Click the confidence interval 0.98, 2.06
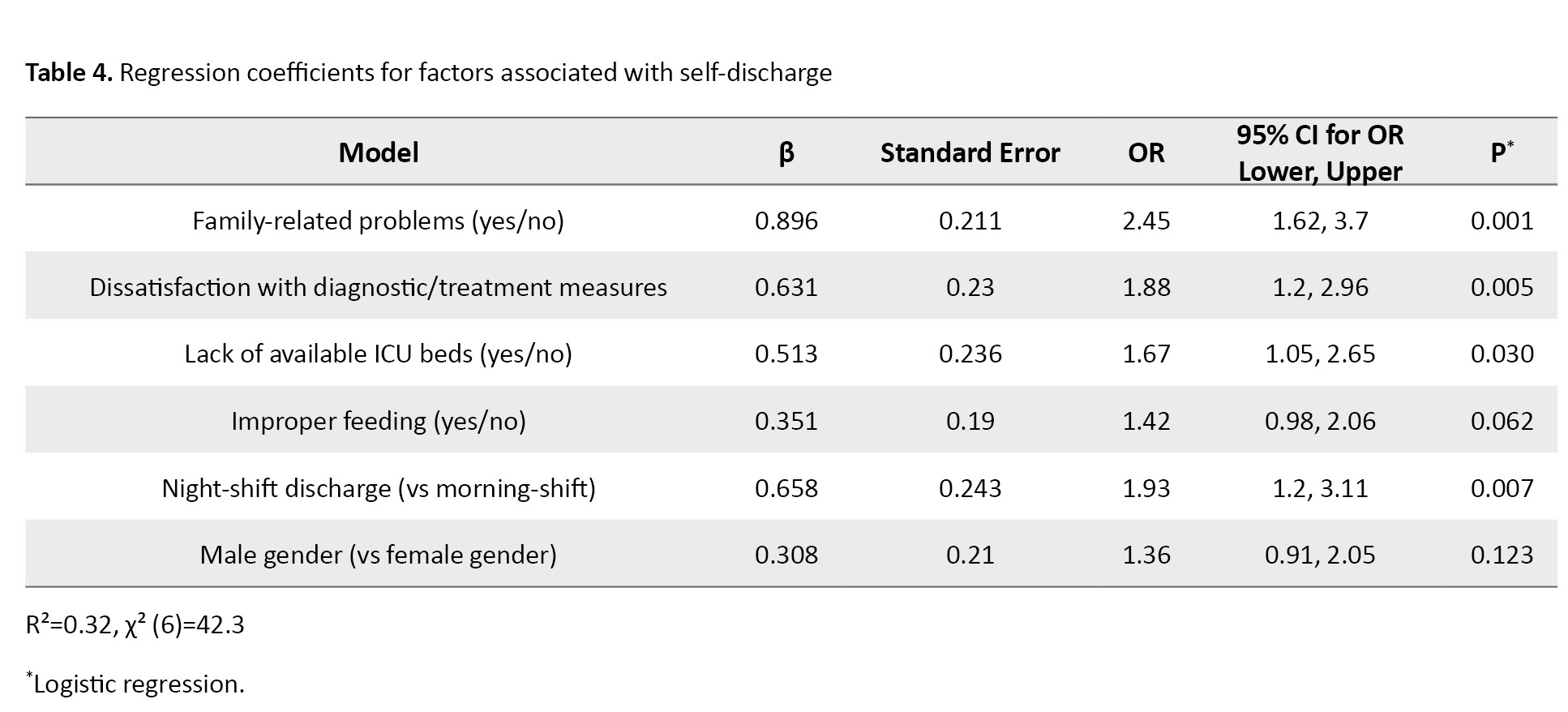The height and width of the screenshot is (712, 1568). coord(1320,421)
